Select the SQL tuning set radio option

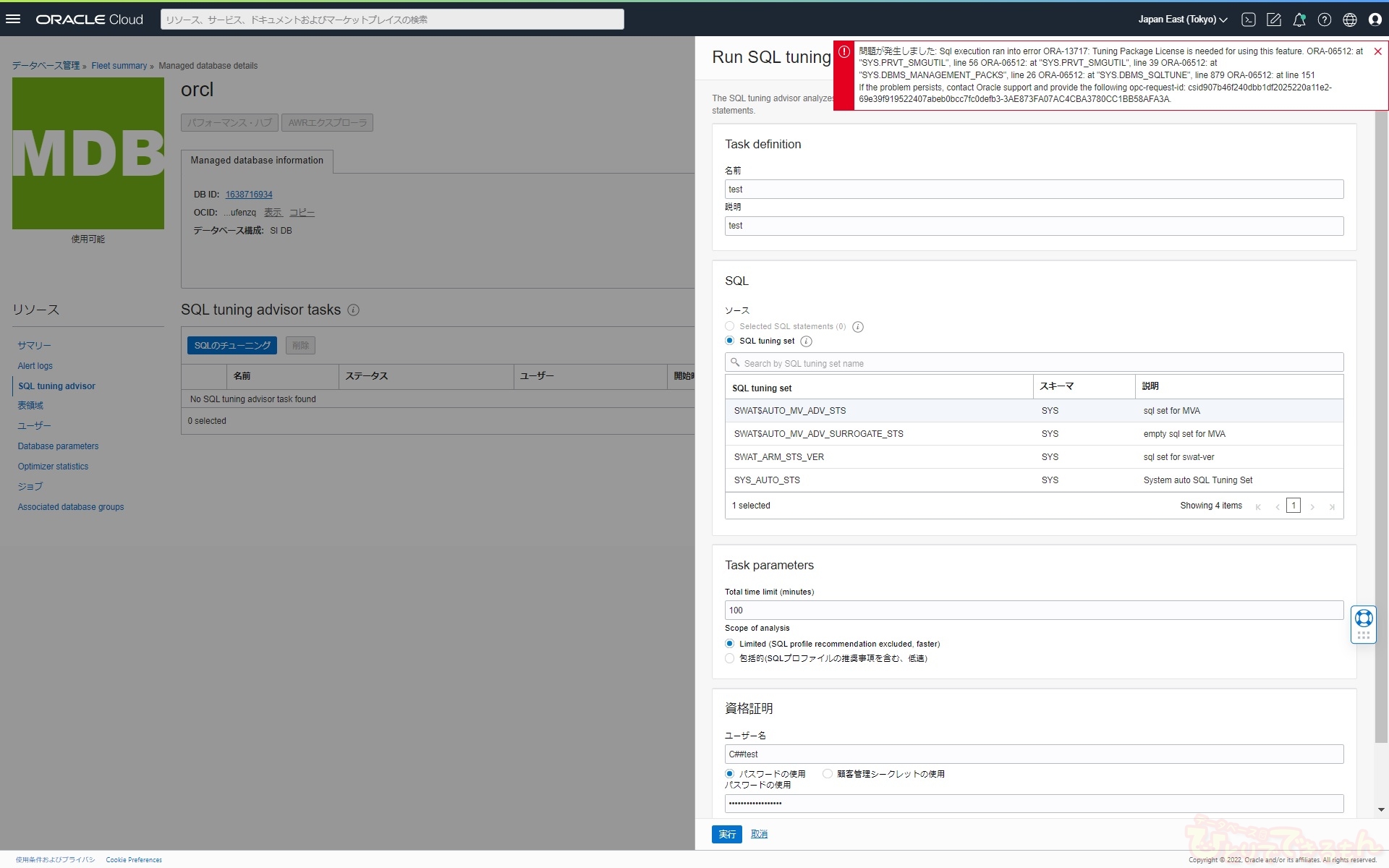tap(730, 341)
